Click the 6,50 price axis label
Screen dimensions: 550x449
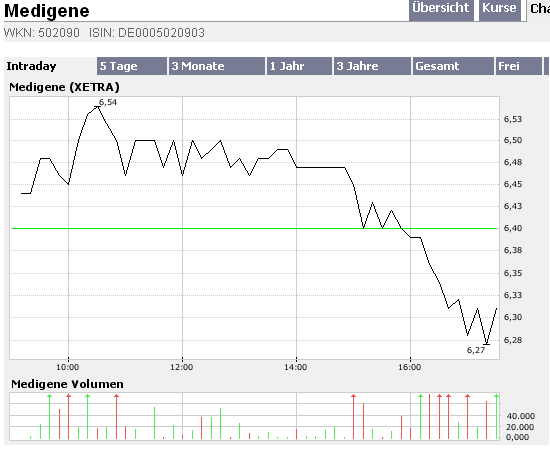(x=513, y=140)
